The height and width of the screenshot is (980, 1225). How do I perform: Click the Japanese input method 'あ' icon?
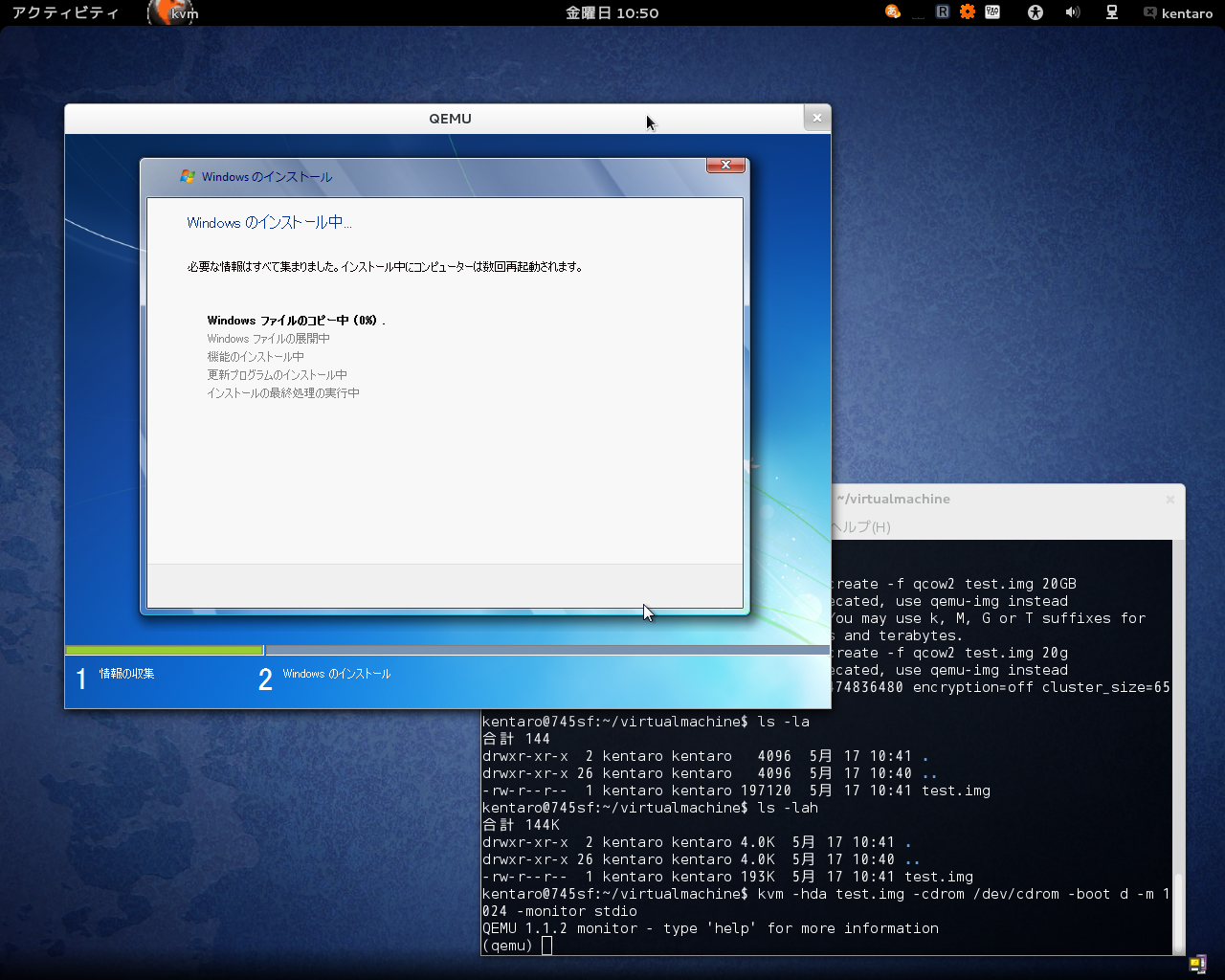point(893,12)
